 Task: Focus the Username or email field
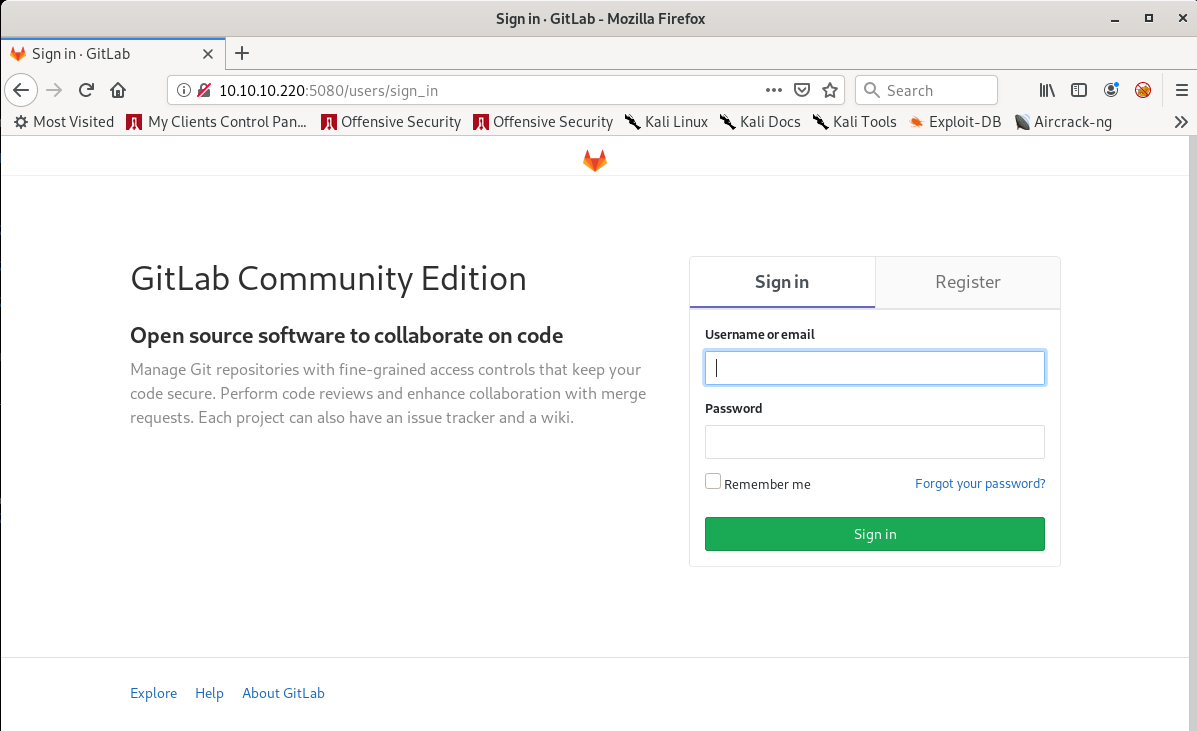click(x=875, y=368)
